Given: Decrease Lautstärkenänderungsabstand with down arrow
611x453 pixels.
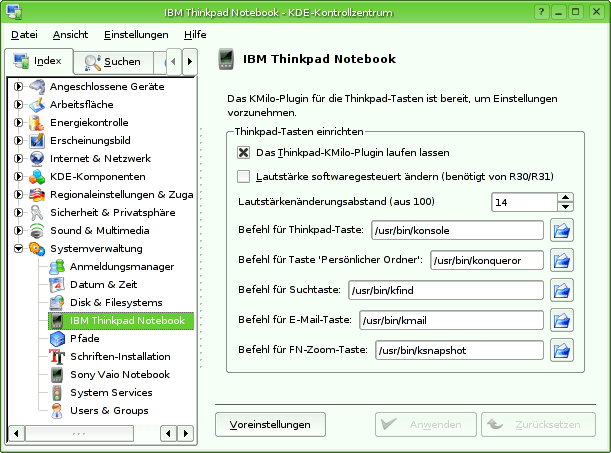Looking at the screenshot, I should pos(565,207).
